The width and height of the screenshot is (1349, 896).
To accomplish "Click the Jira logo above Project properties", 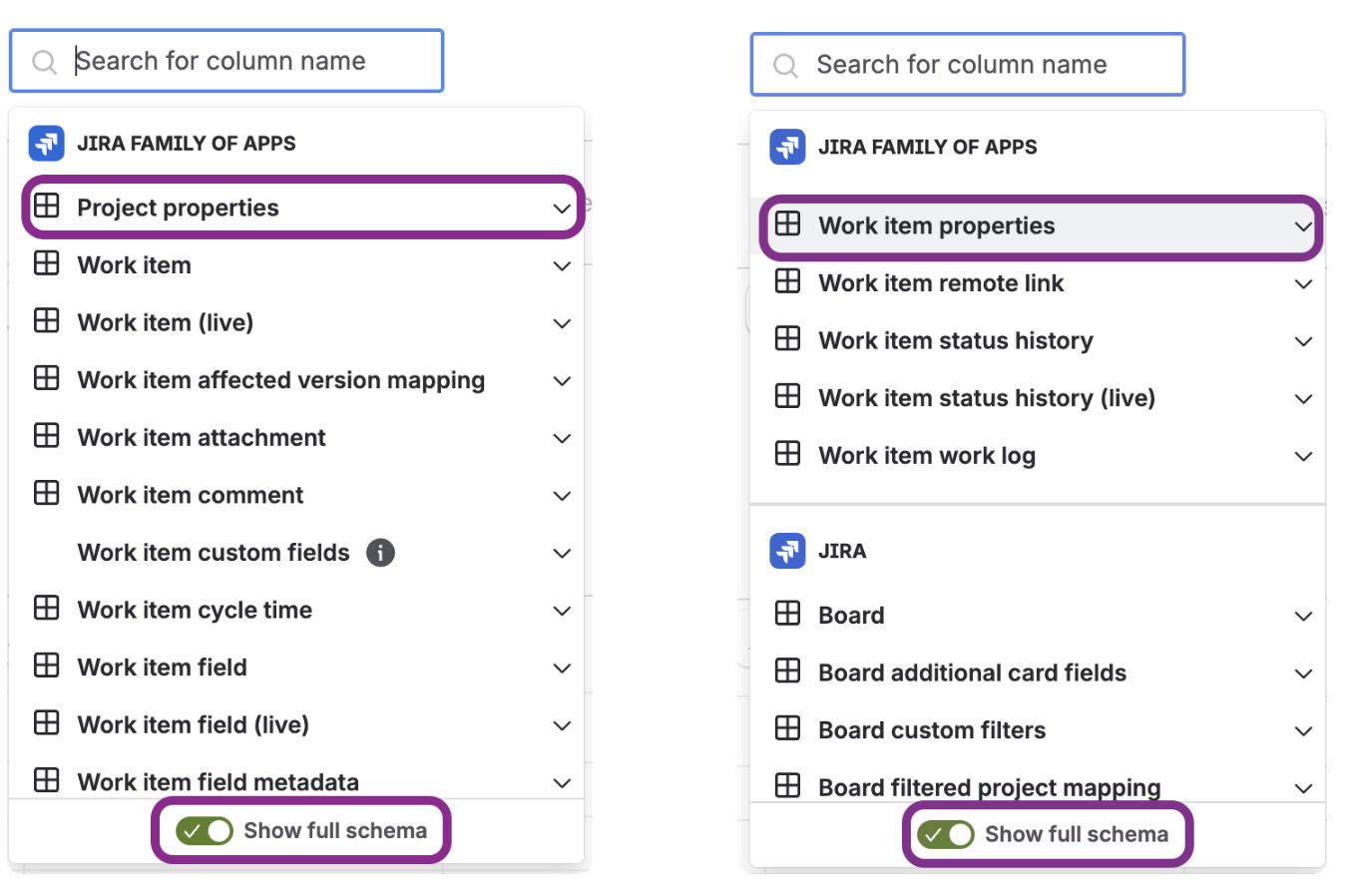I will (47, 143).
